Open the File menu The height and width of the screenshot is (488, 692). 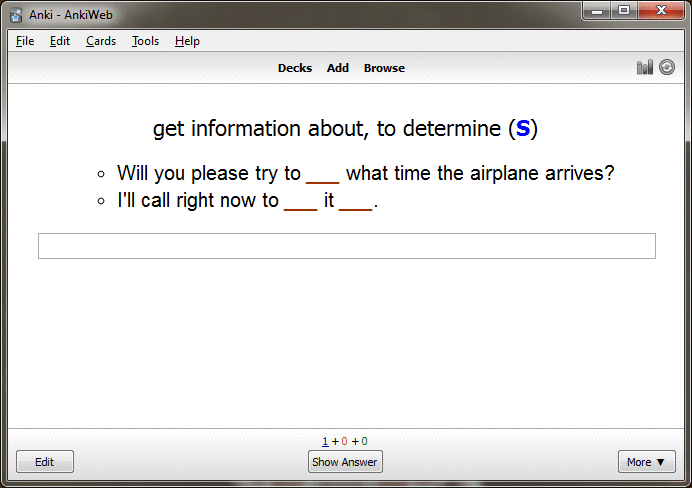coord(25,41)
